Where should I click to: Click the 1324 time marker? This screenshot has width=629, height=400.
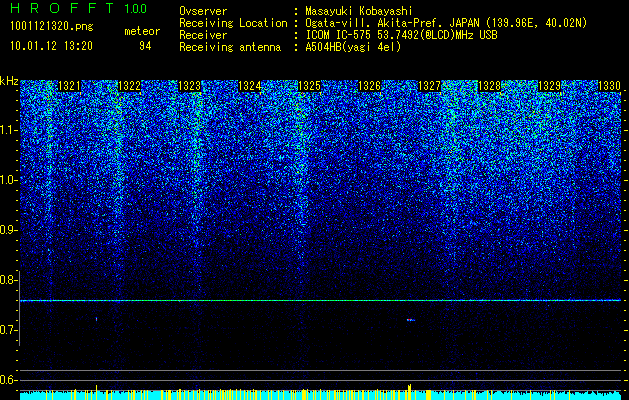(x=250, y=86)
